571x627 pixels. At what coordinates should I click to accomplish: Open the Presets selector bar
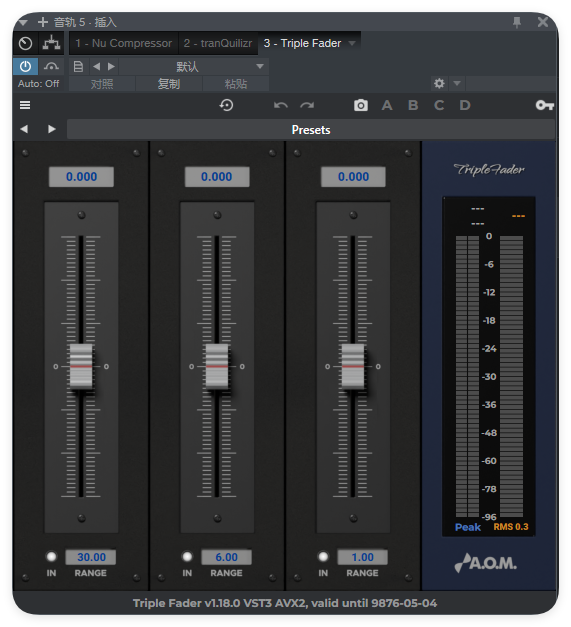(311, 130)
